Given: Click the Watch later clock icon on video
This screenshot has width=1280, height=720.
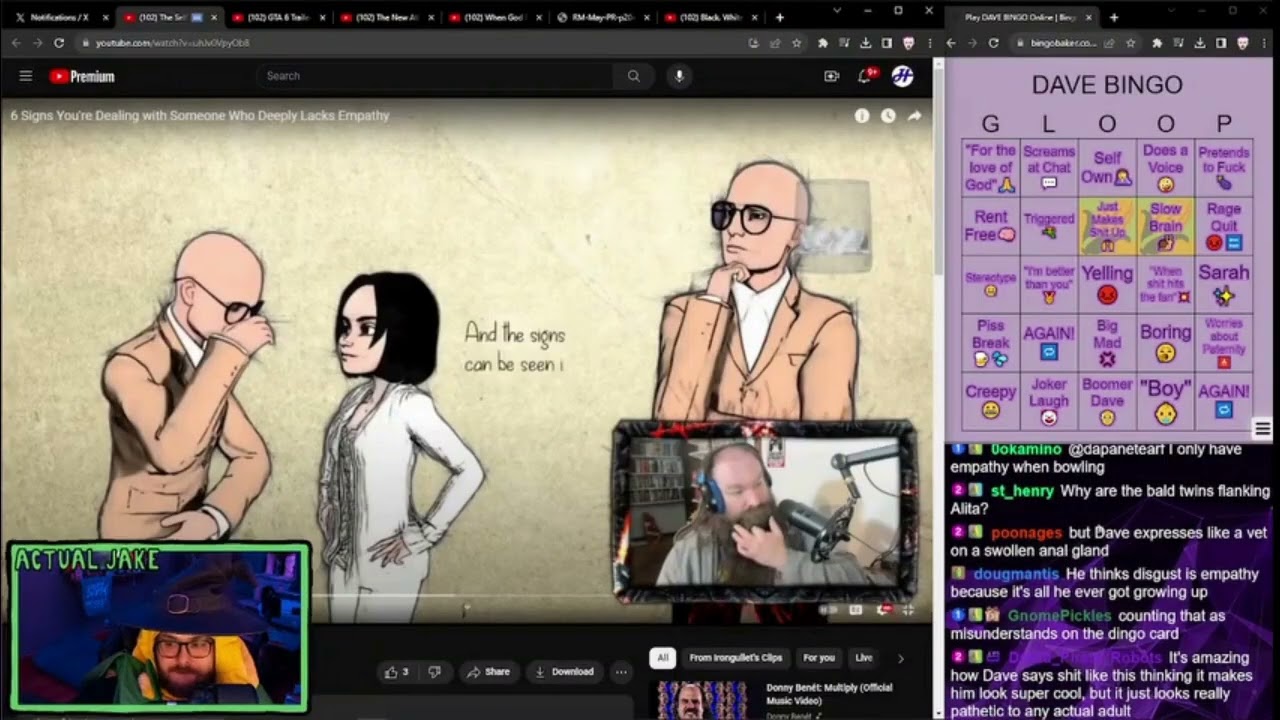Looking at the screenshot, I should (888, 116).
